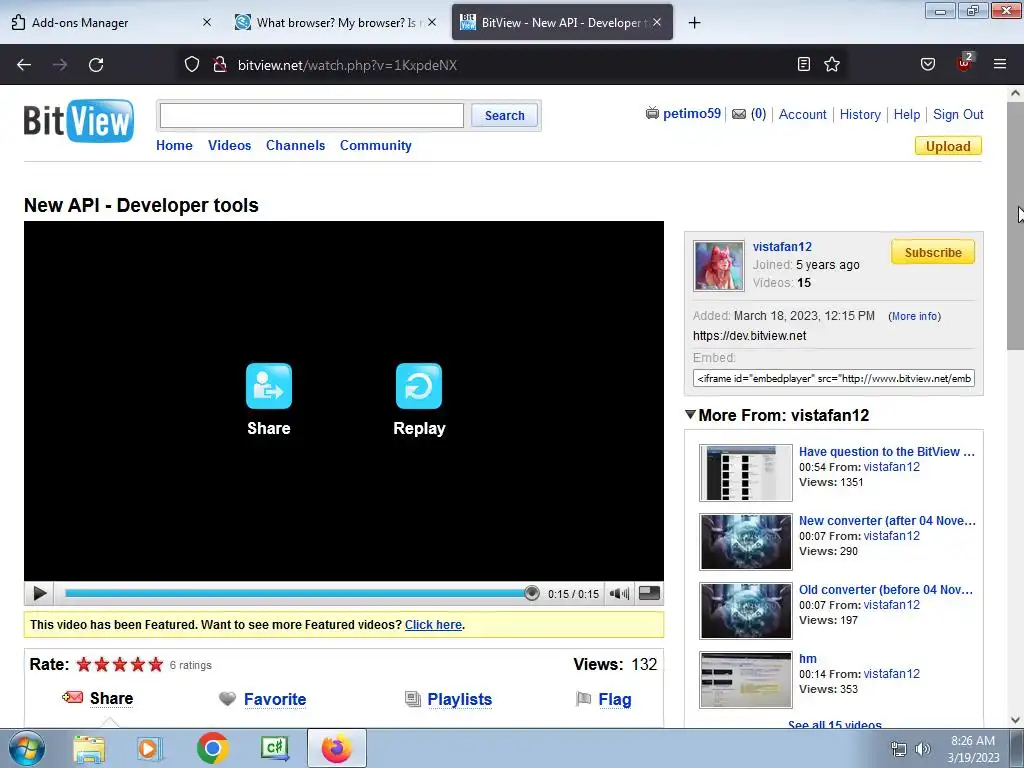Image resolution: width=1024 pixels, height=768 pixels.
Task: Toggle Reader View icon in address bar
Action: click(x=804, y=64)
